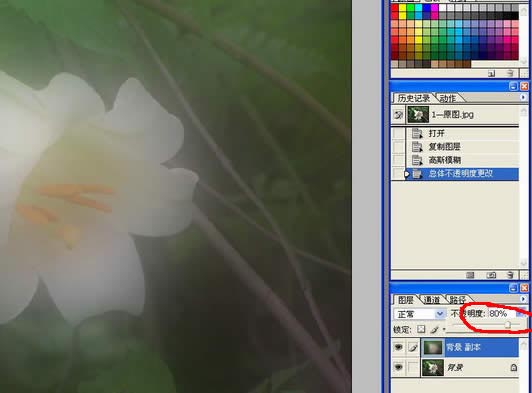The image size is (532, 393).
Task: Create a new swatch in Swatches panel
Action: [492, 73]
